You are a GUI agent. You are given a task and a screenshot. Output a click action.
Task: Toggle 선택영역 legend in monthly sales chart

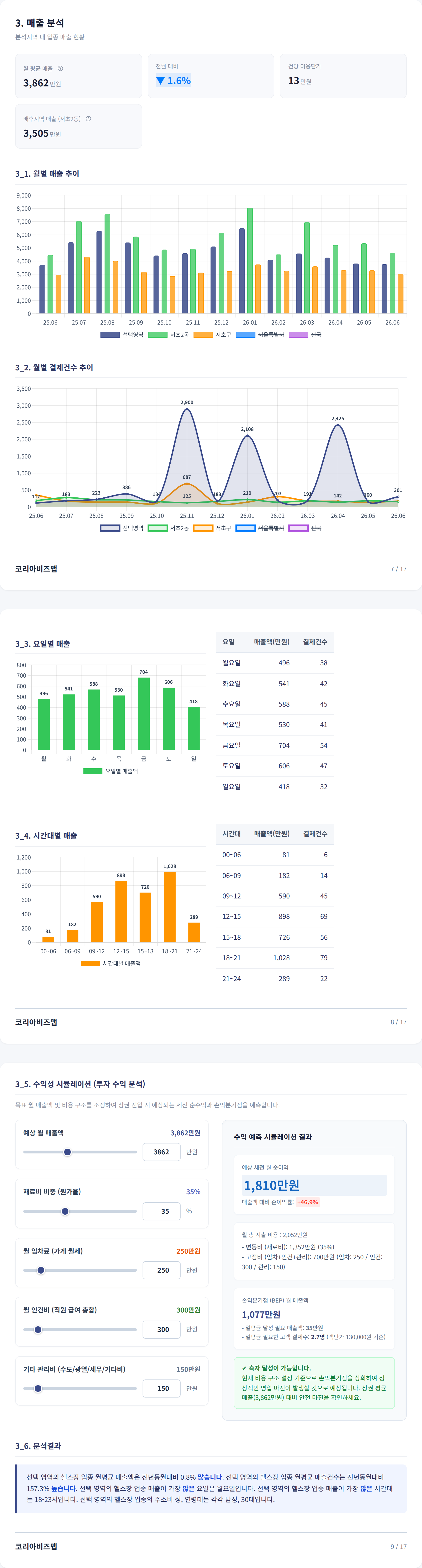point(122,335)
